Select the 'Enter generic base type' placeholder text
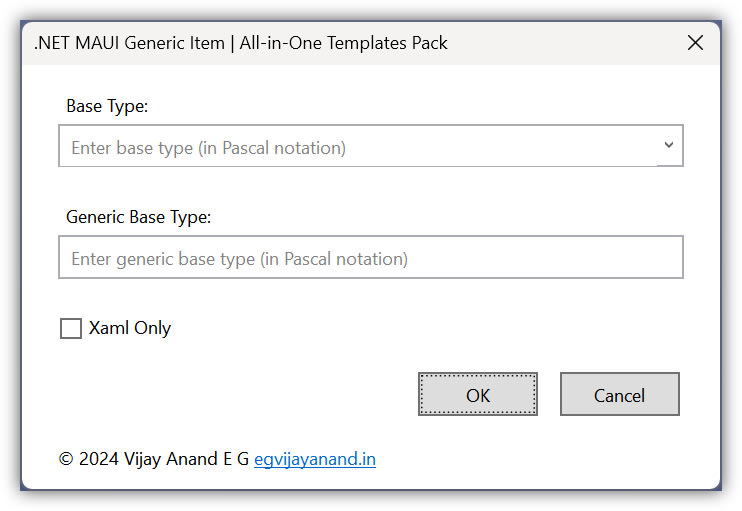 click(x=239, y=259)
